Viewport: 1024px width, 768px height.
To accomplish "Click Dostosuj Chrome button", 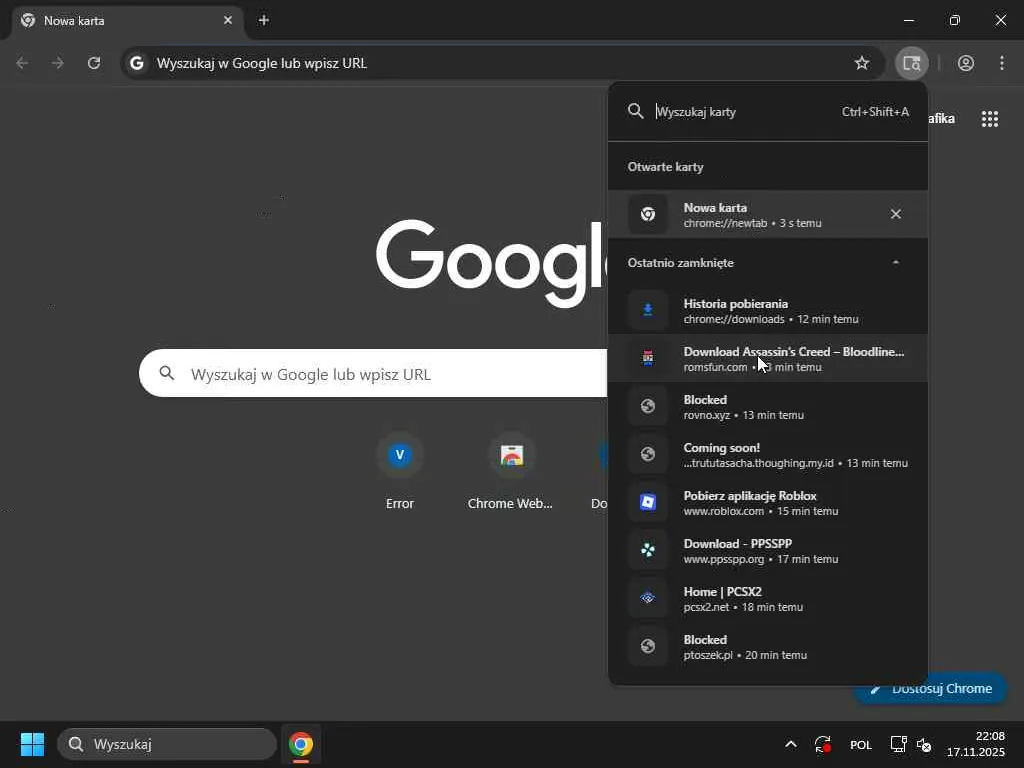I will [931, 688].
